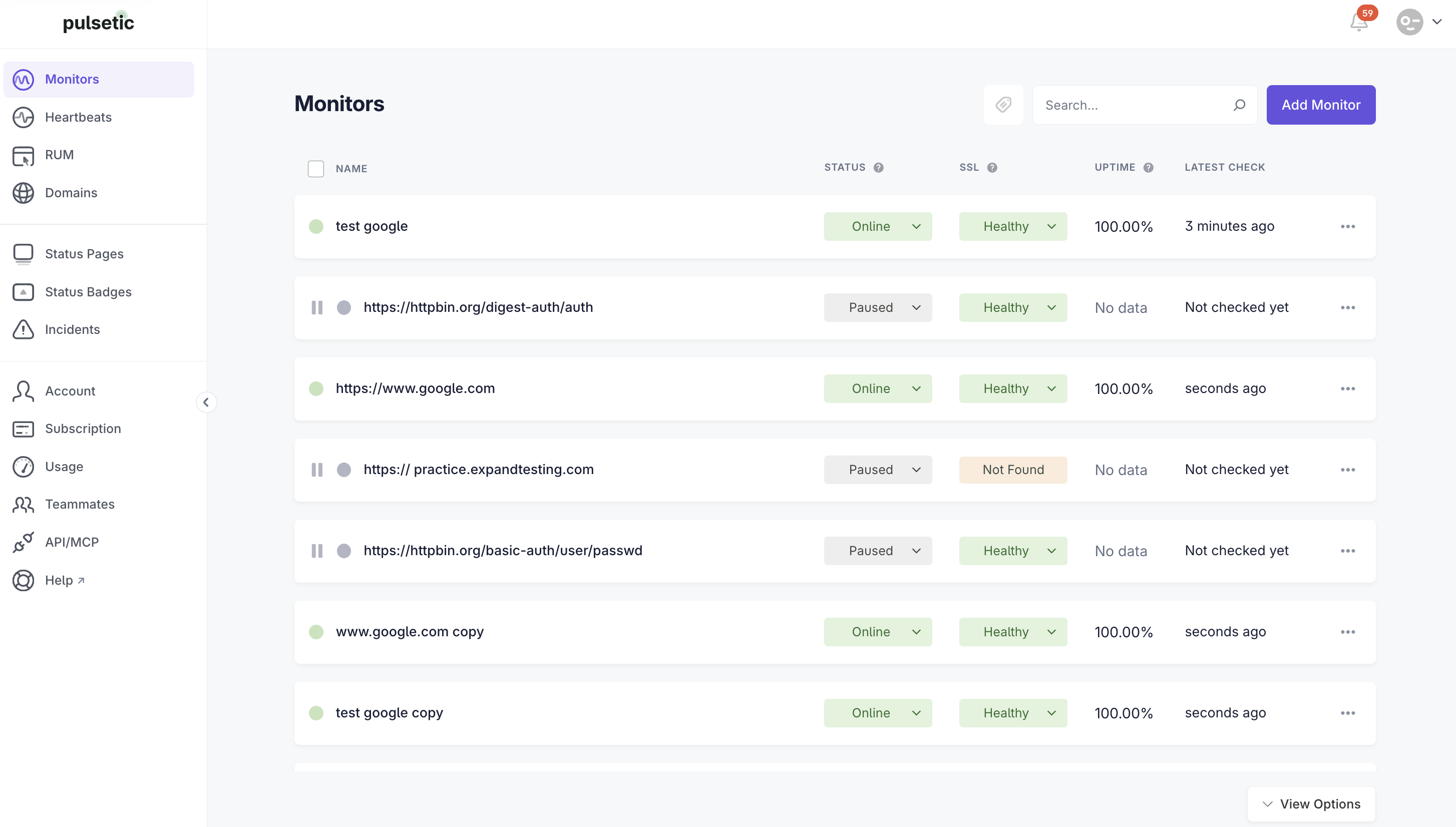The height and width of the screenshot is (827, 1456).
Task: Click the search magnifier icon
Action: (1239, 105)
